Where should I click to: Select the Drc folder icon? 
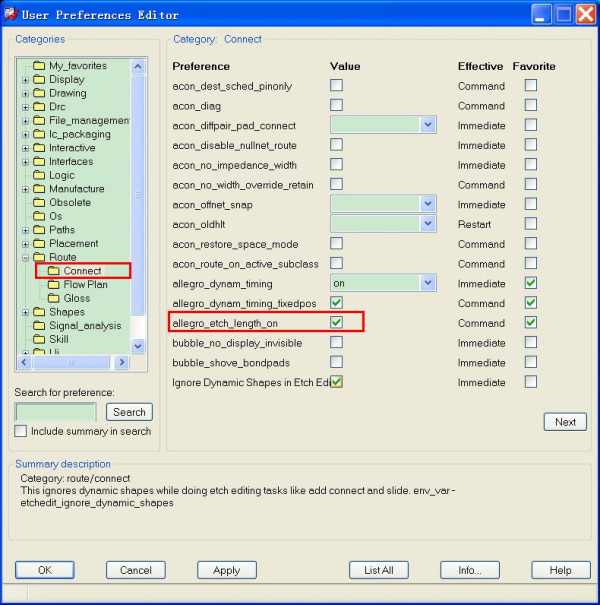point(39,106)
